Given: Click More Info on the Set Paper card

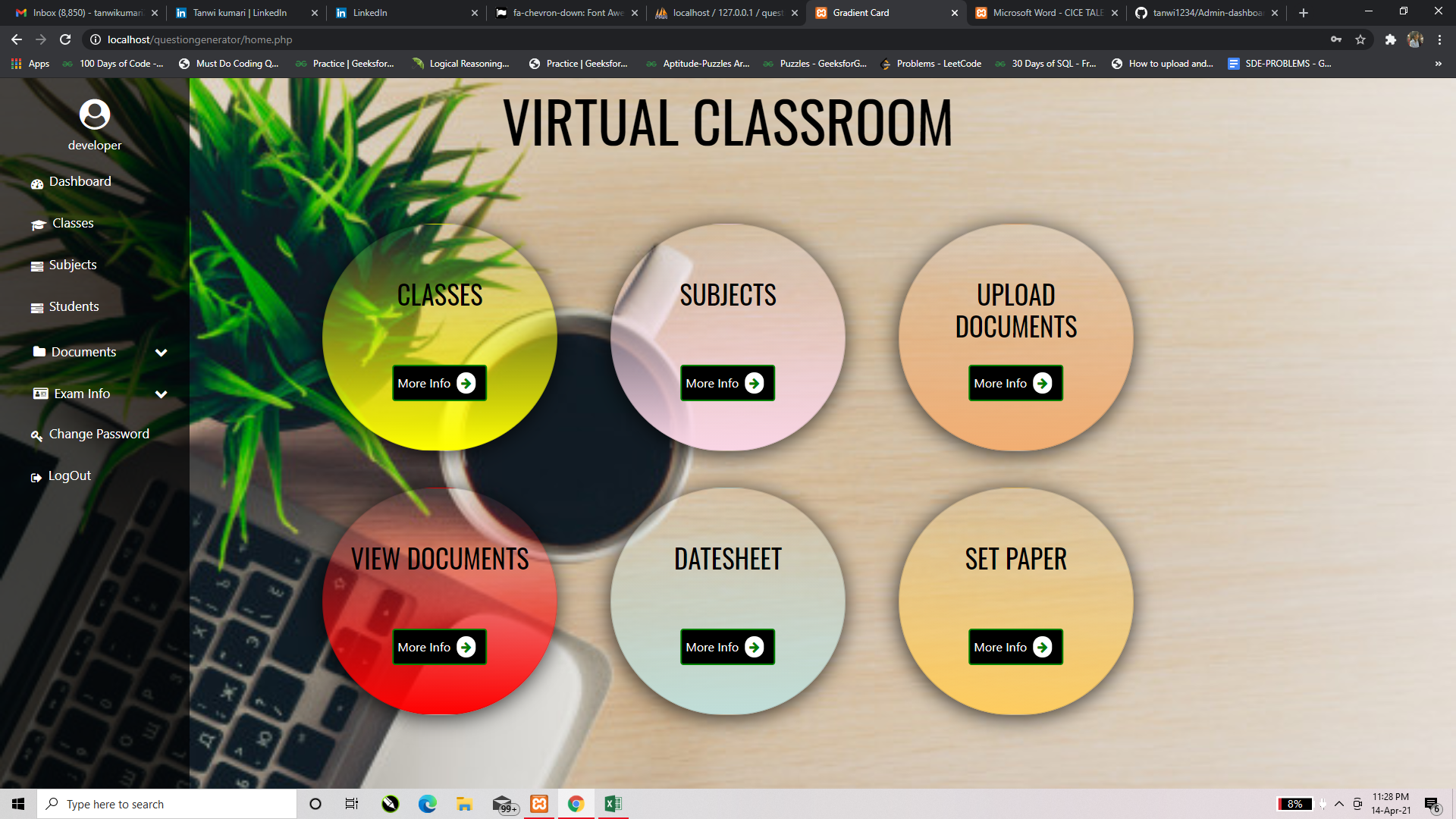Looking at the screenshot, I should tap(1015, 647).
